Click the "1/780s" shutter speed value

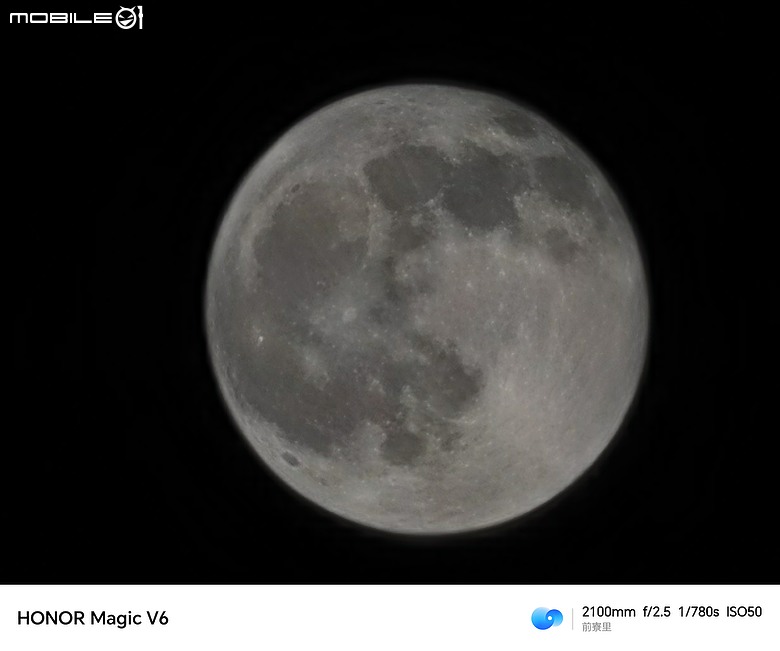point(698,612)
